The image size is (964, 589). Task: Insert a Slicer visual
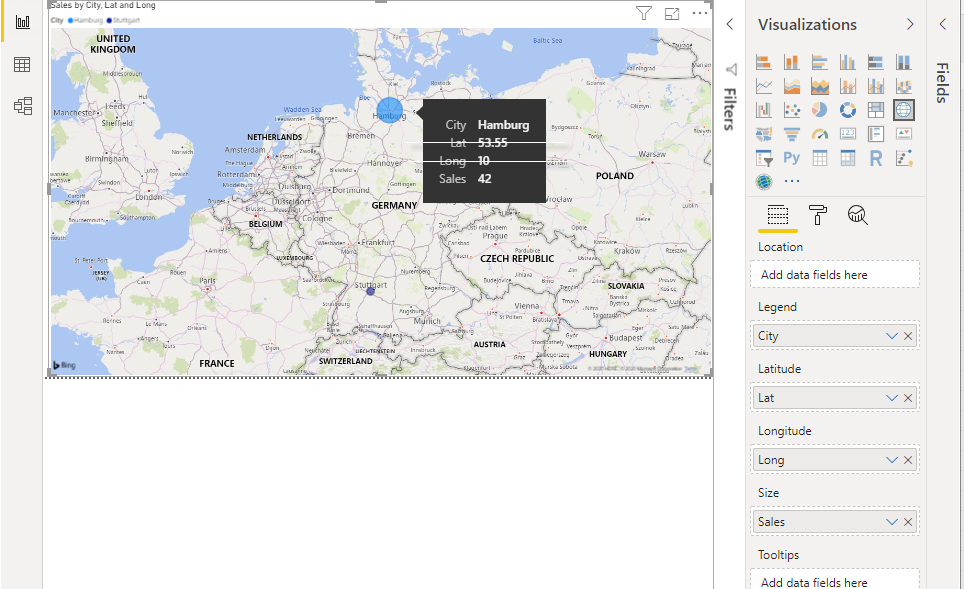click(x=764, y=158)
